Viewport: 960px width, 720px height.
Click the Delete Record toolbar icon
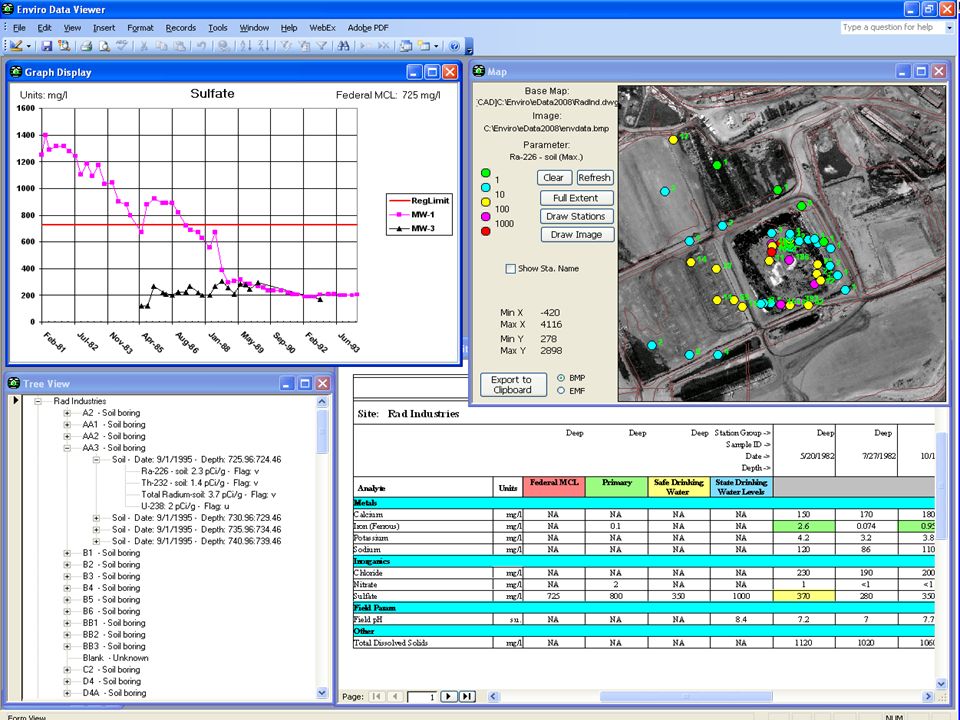click(x=383, y=46)
